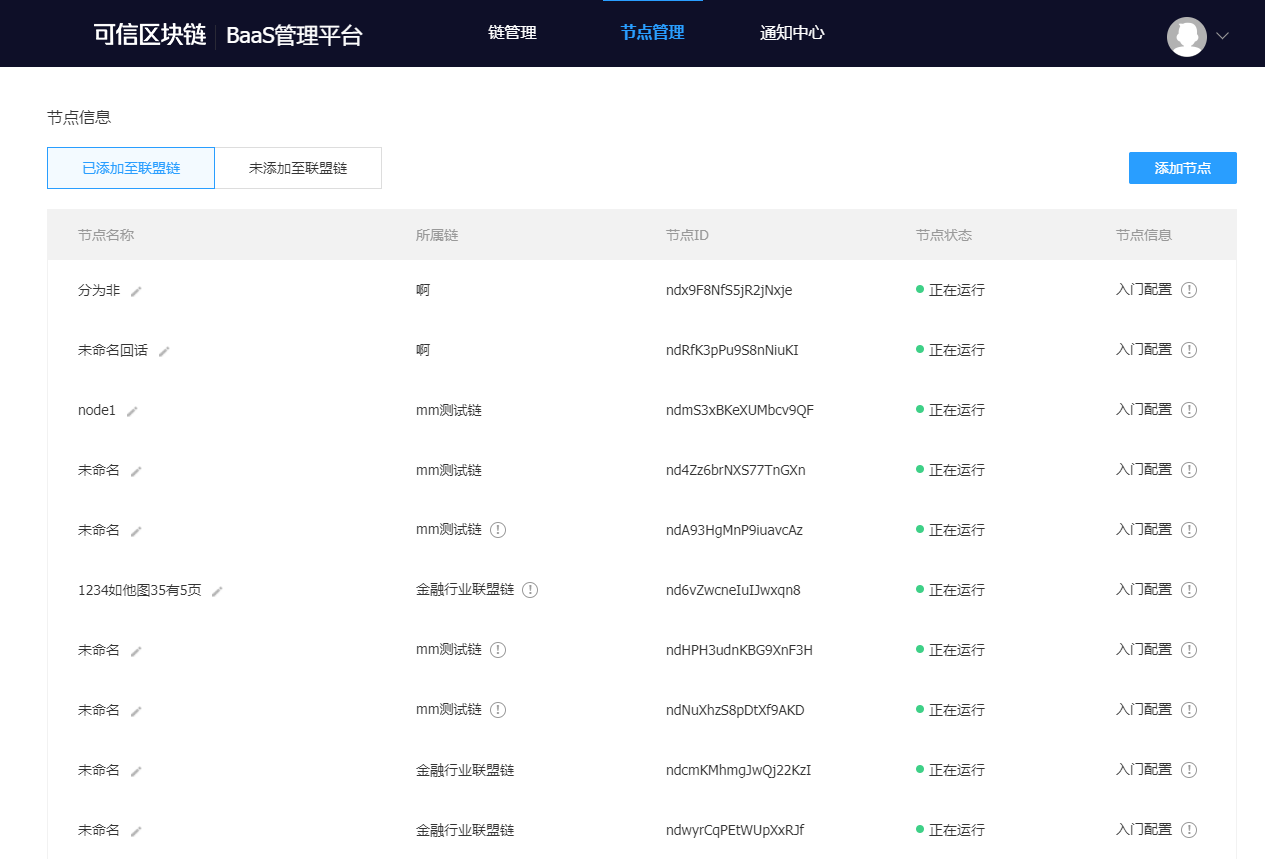This screenshot has height=859, width=1265.
Task: Edit the name of node 分为非
Action: point(136,291)
